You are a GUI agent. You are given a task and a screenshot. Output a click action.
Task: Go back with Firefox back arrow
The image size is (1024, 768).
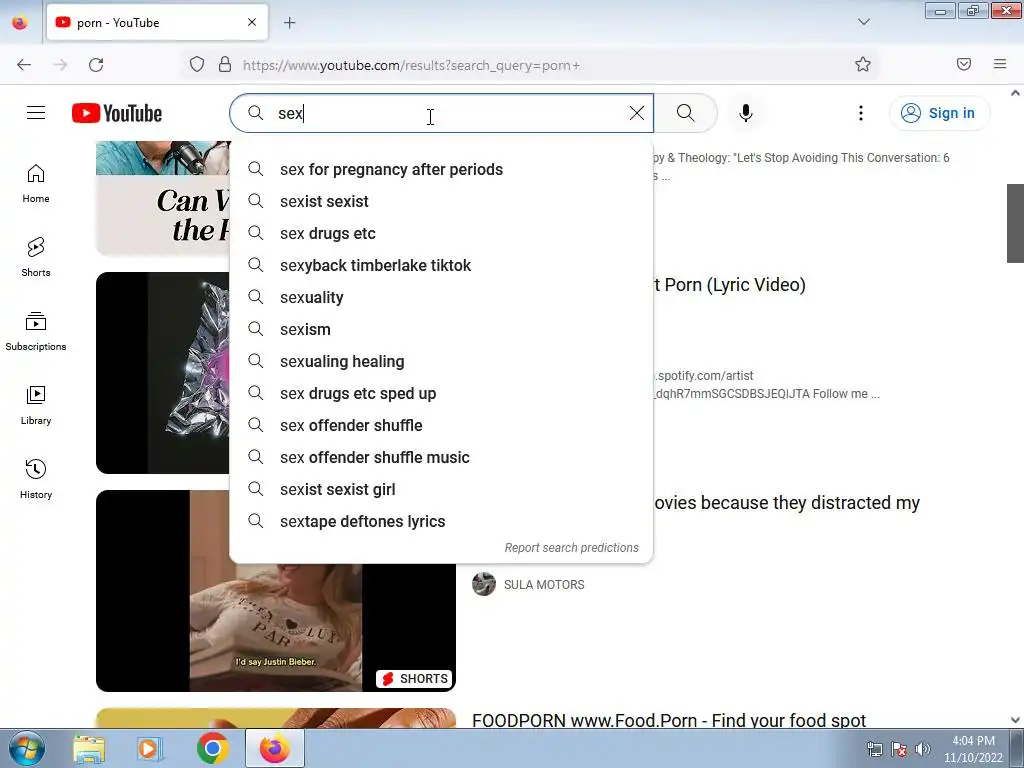pyautogui.click(x=24, y=65)
